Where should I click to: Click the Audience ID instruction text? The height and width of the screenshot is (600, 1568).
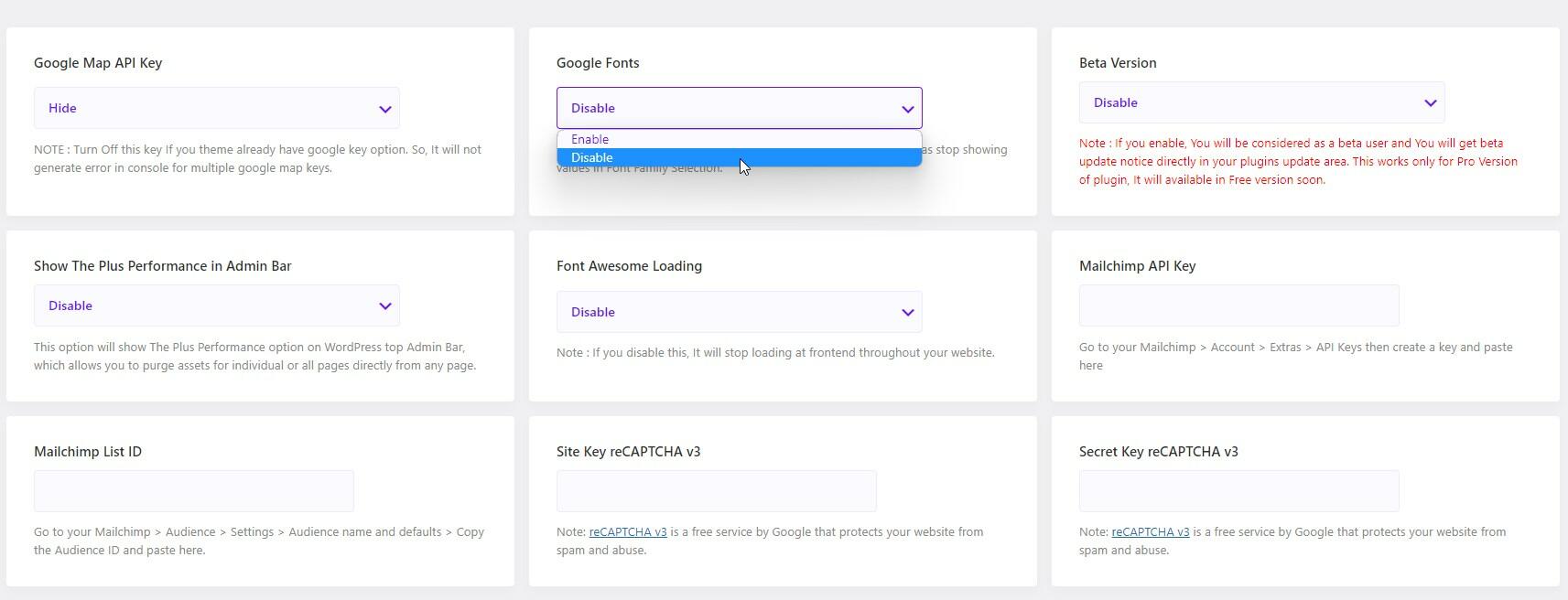[x=259, y=541]
